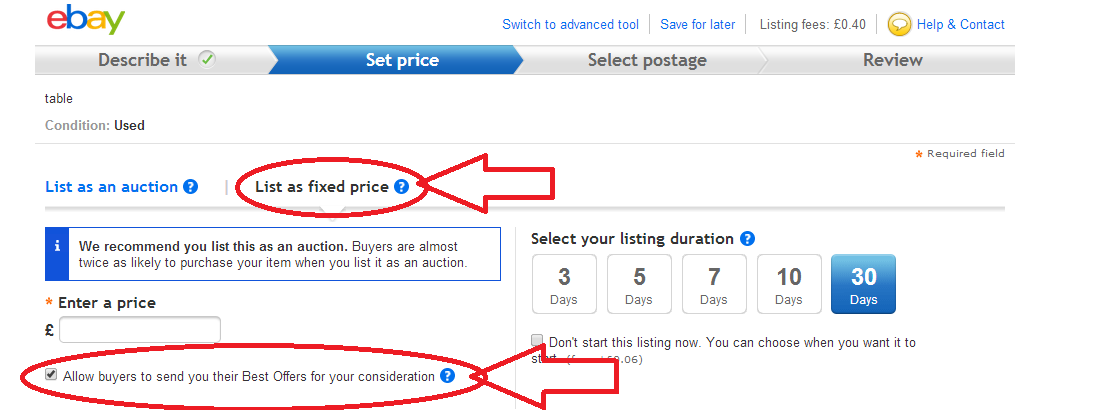Open Help & Contact link
The height and width of the screenshot is (410, 1094).
[960, 24]
